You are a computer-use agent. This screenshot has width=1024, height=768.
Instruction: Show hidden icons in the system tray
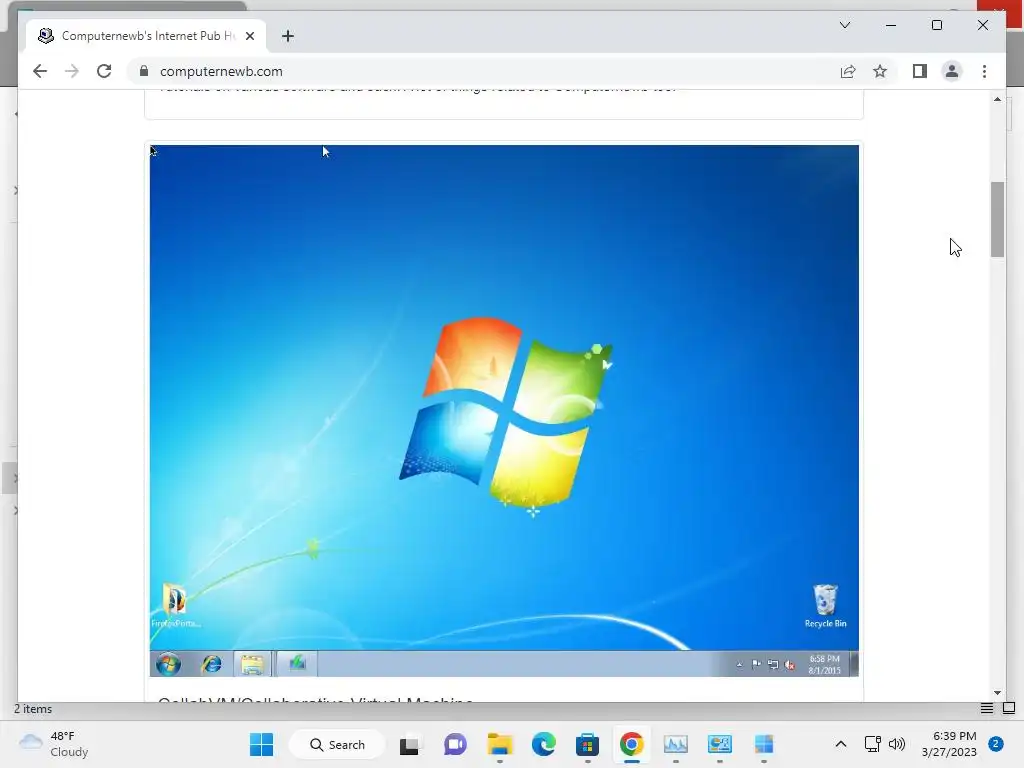pos(841,744)
